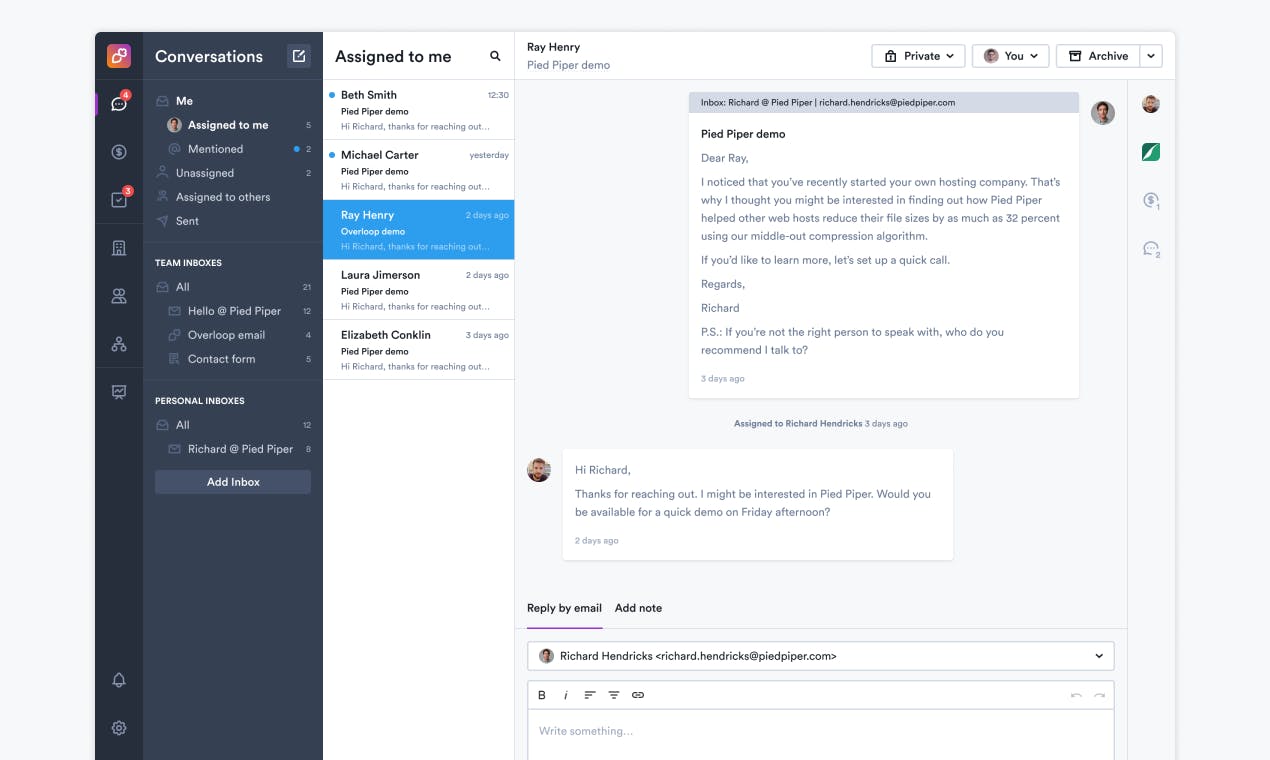Screen dimensions: 1270x760
Task: Click the Add Inbox button
Action: tap(233, 482)
